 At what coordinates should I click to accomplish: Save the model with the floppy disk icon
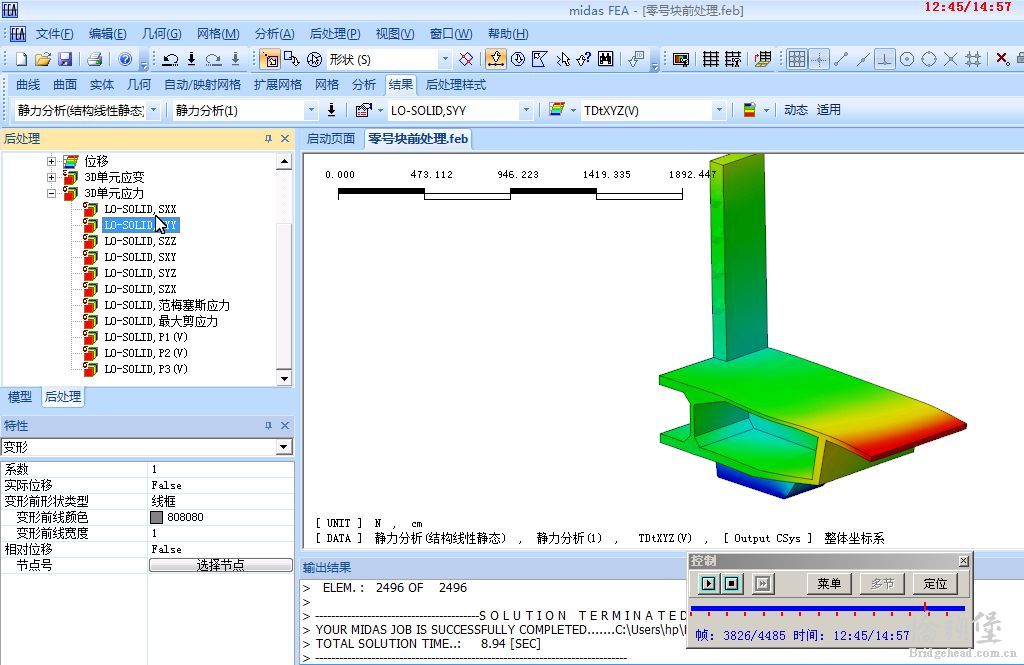point(65,59)
